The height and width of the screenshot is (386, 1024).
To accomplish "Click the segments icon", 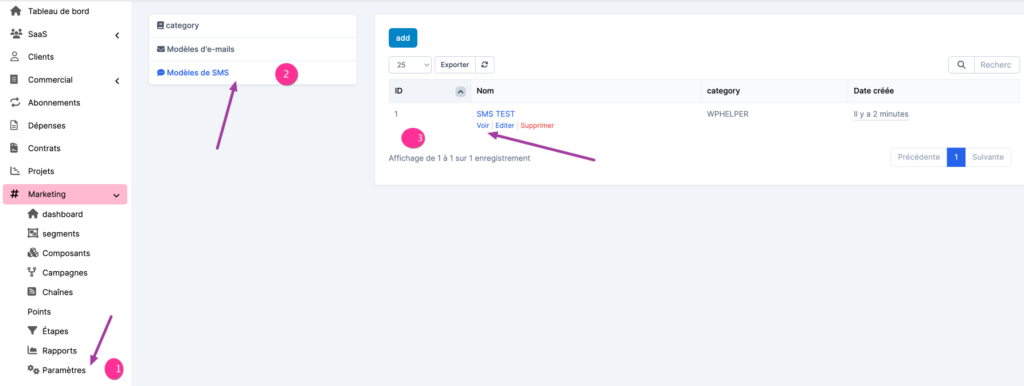I will 33,233.
